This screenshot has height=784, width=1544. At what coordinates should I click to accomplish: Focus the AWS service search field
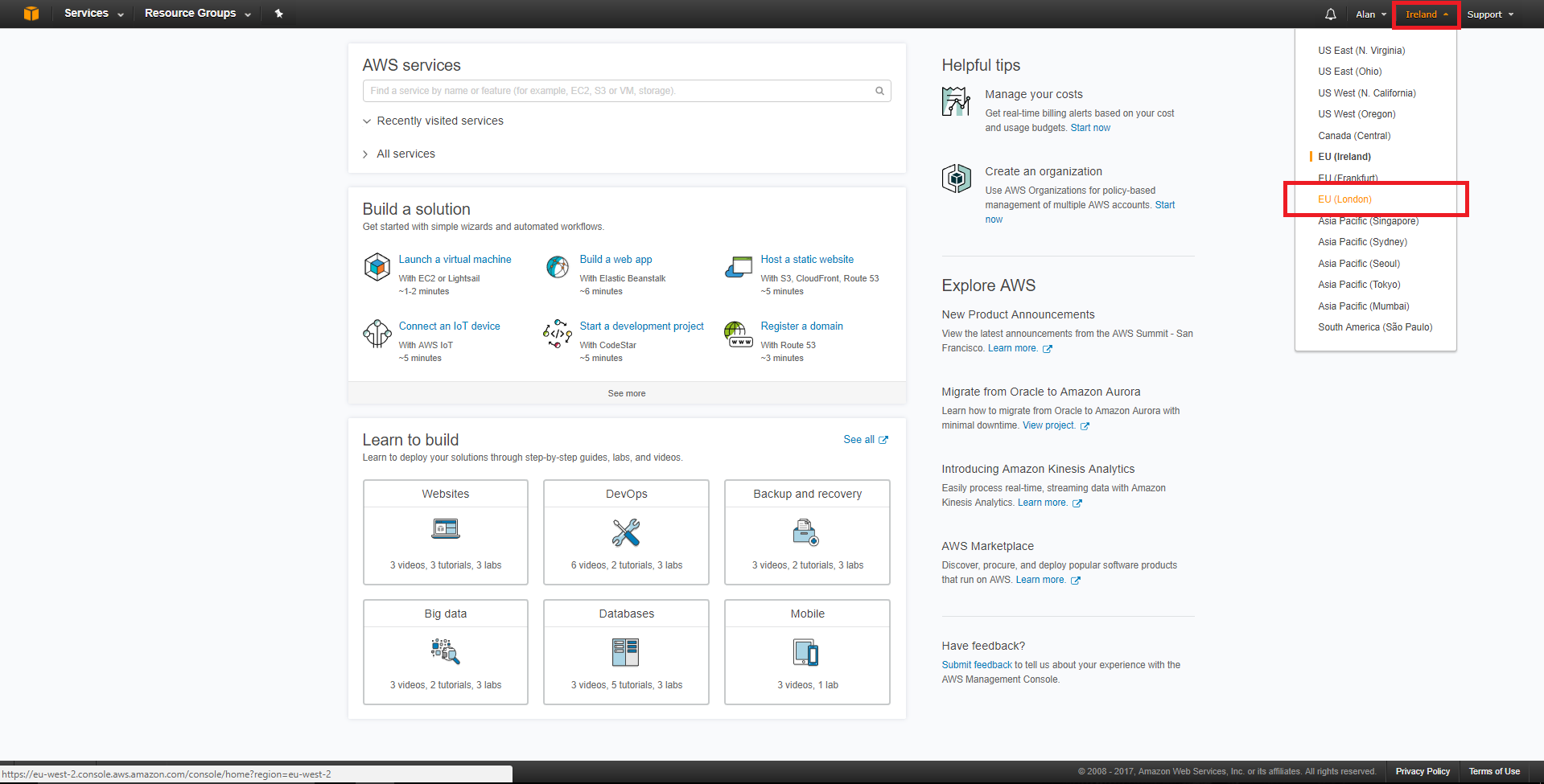627,91
